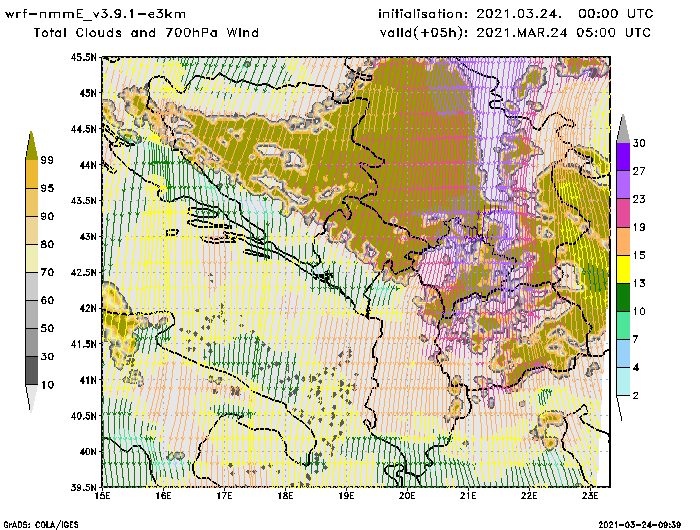Click the '23' label on wind legend

click(639, 199)
